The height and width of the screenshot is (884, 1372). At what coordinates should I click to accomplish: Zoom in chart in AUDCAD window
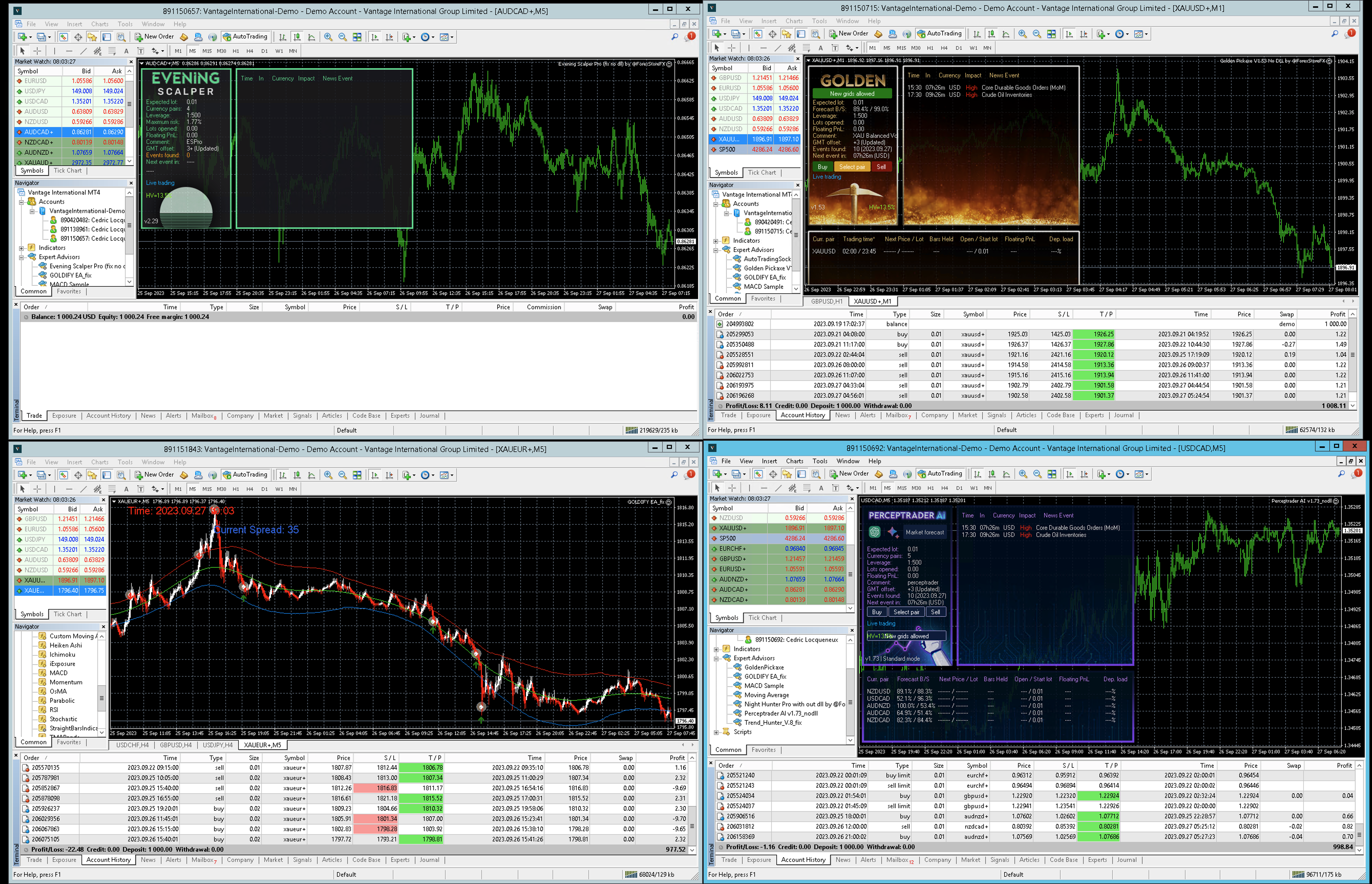[328, 37]
